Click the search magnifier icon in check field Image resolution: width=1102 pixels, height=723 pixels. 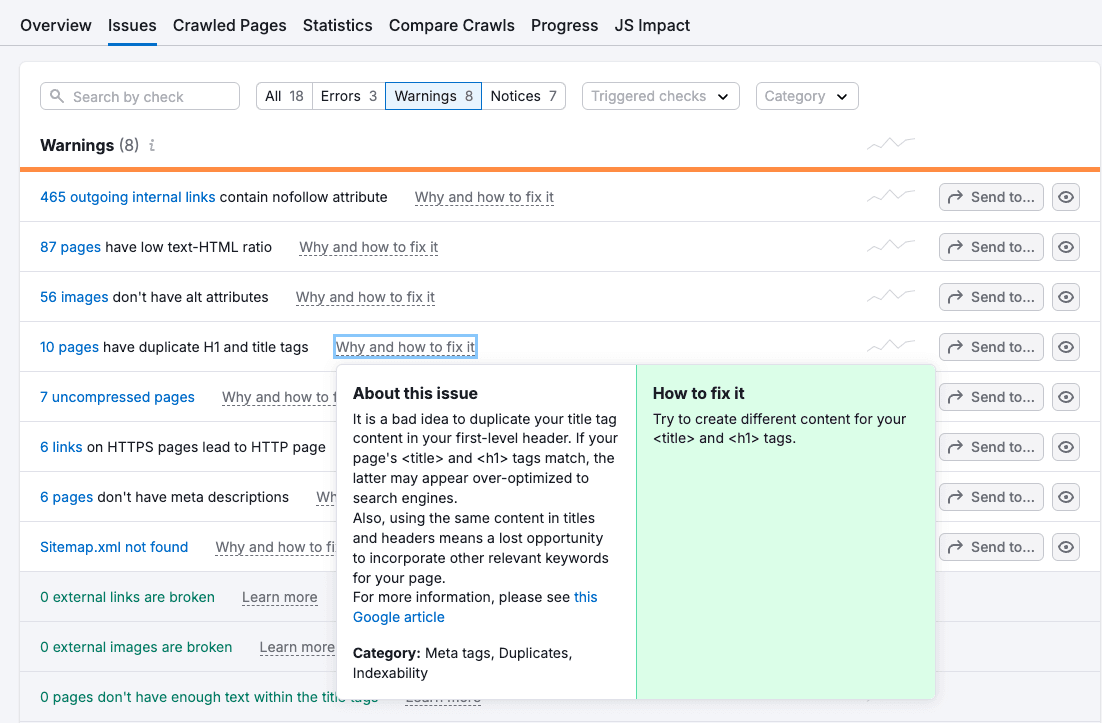[x=57, y=97]
